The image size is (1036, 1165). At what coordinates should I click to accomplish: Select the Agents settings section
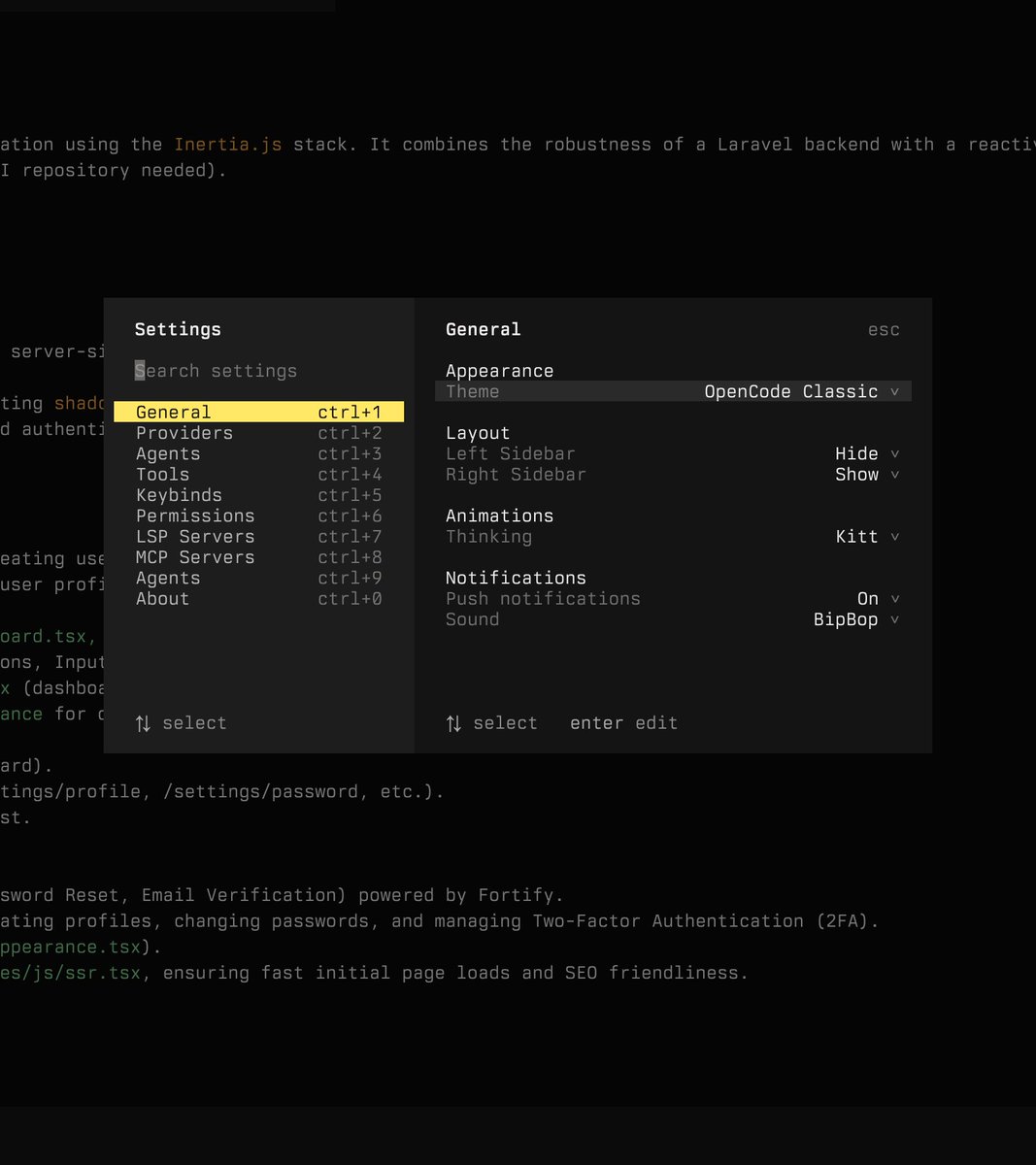click(x=167, y=453)
